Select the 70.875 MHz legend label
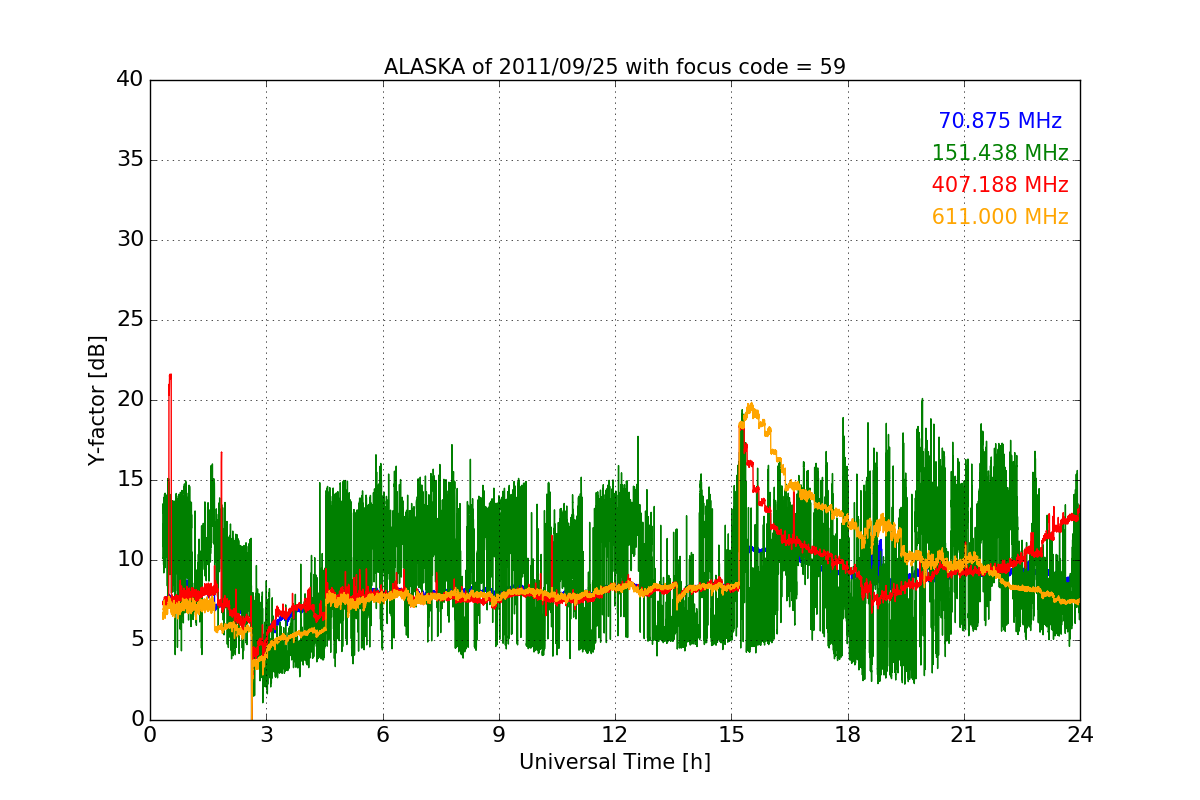 pos(1000,121)
